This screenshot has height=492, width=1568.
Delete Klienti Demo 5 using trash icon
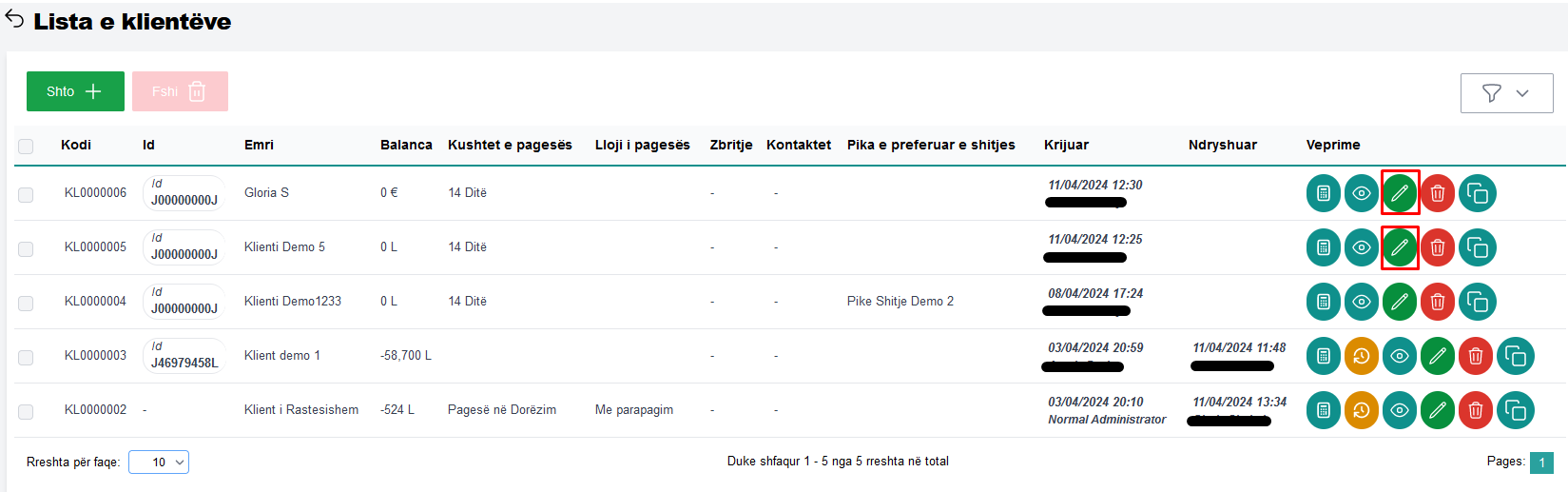1438,247
